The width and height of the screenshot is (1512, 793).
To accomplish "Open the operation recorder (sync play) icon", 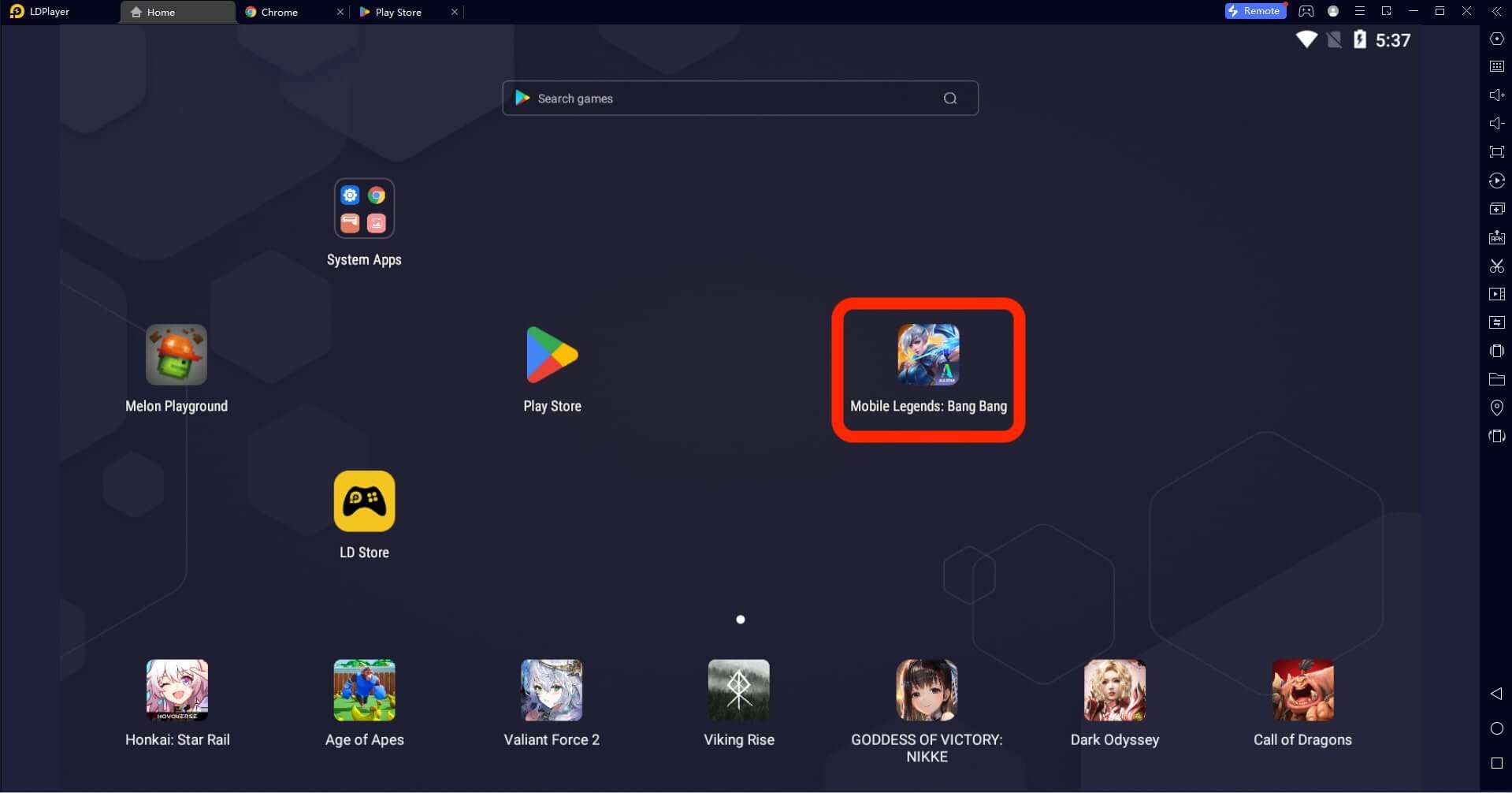I will coord(1496,181).
